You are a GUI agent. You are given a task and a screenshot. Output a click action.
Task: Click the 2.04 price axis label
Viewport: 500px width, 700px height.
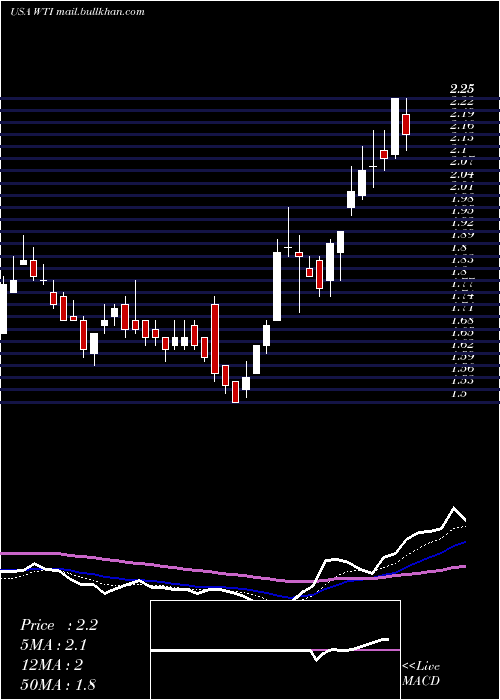[x=462, y=175]
